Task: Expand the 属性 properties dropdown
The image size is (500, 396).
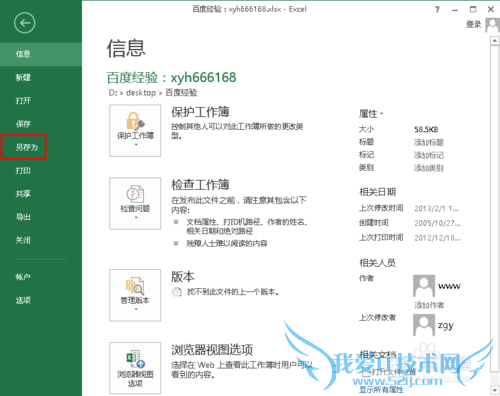Action: [x=371, y=114]
